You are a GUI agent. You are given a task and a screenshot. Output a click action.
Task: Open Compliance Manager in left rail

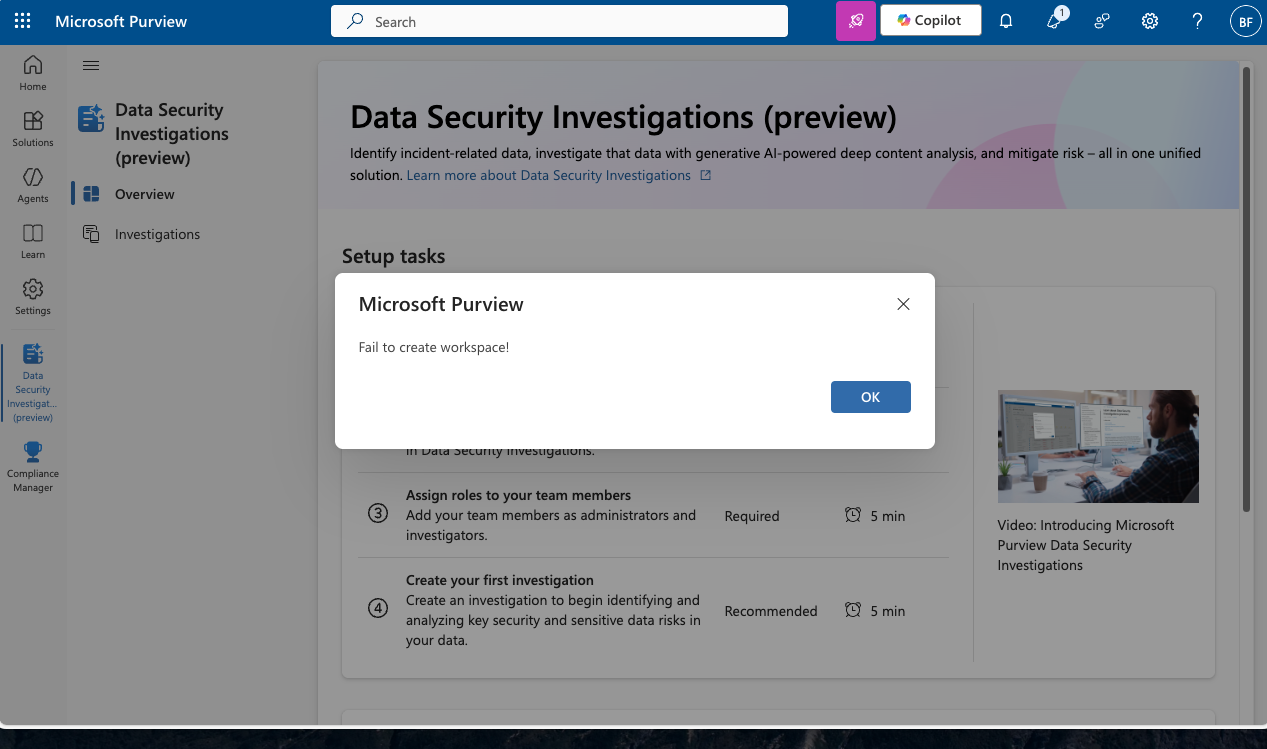pos(33,466)
